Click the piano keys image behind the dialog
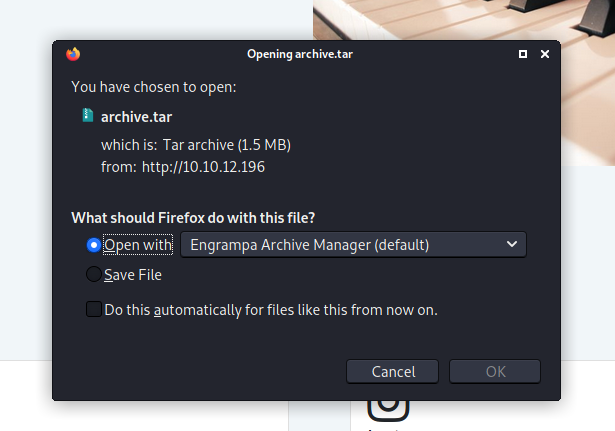Image resolution: width=615 pixels, height=431 pixels. [x=460, y=20]
